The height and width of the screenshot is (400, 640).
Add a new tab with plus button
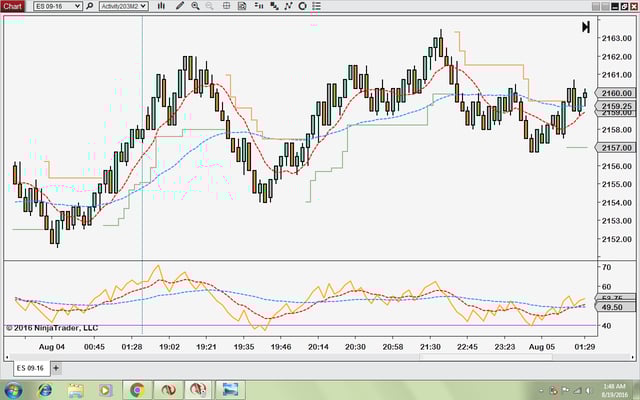click(x=55, y=368)
